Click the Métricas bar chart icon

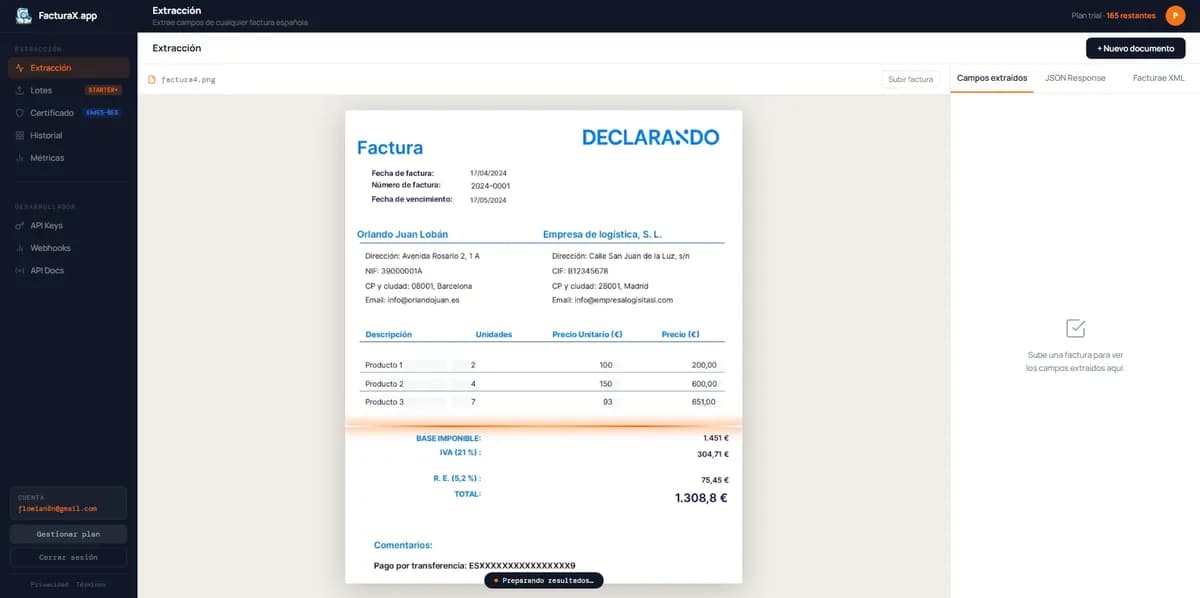[20, 158]
